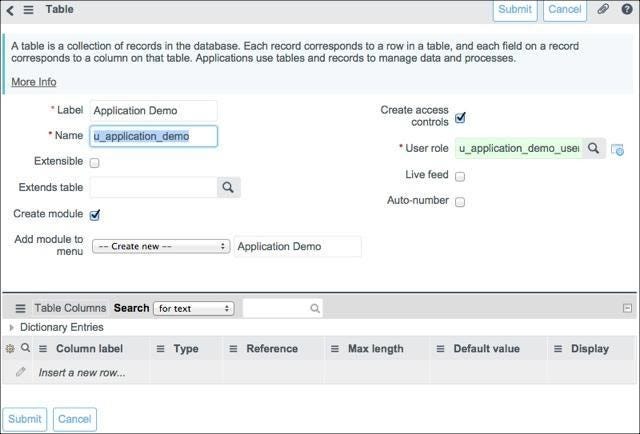The width and height of the screenshot is (640, 434).
Task: Toggle the Extensible checkbox
Action: tap(94, 162)
